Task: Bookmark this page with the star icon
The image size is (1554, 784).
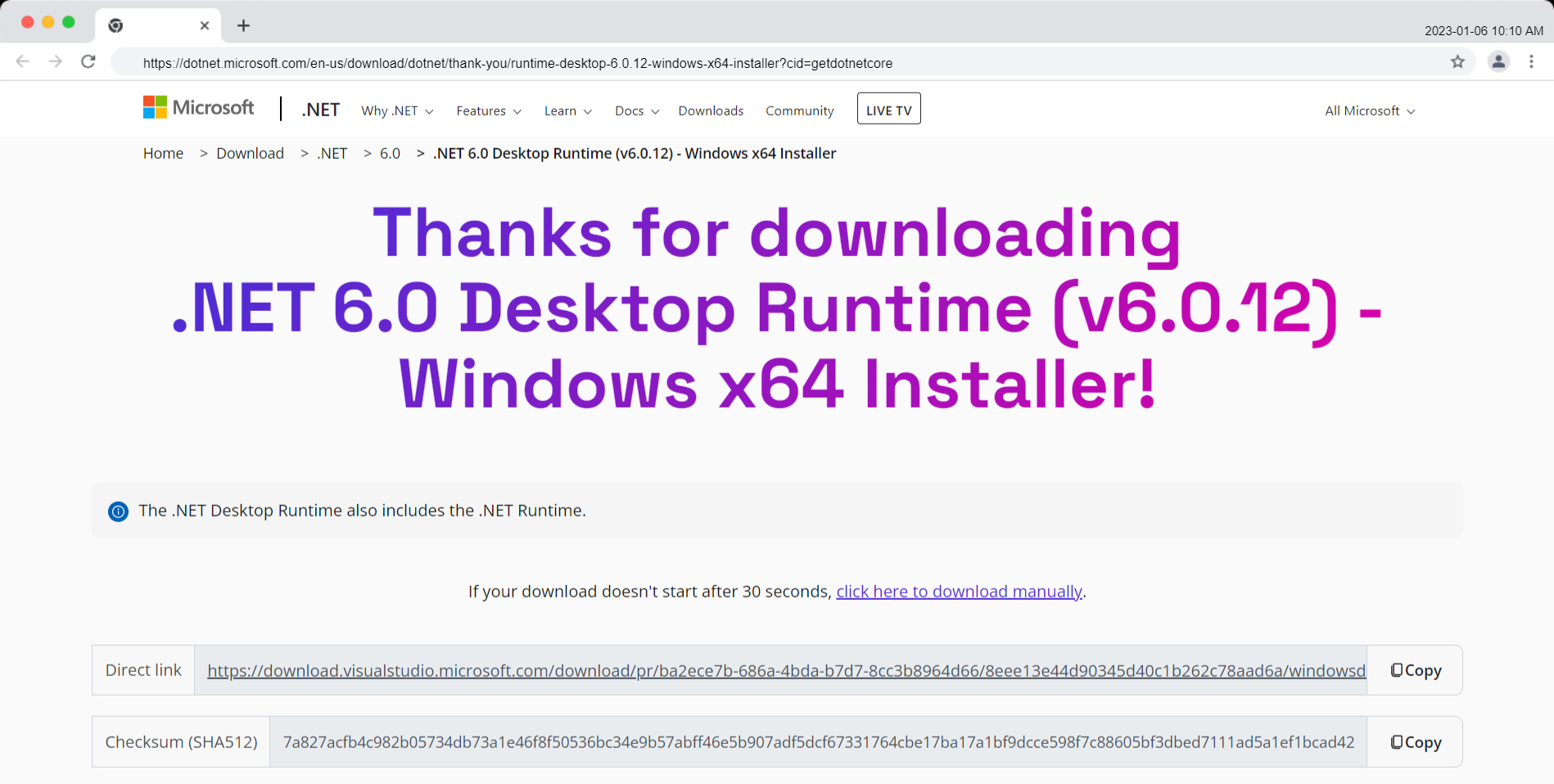Action: pos(1457,61)
